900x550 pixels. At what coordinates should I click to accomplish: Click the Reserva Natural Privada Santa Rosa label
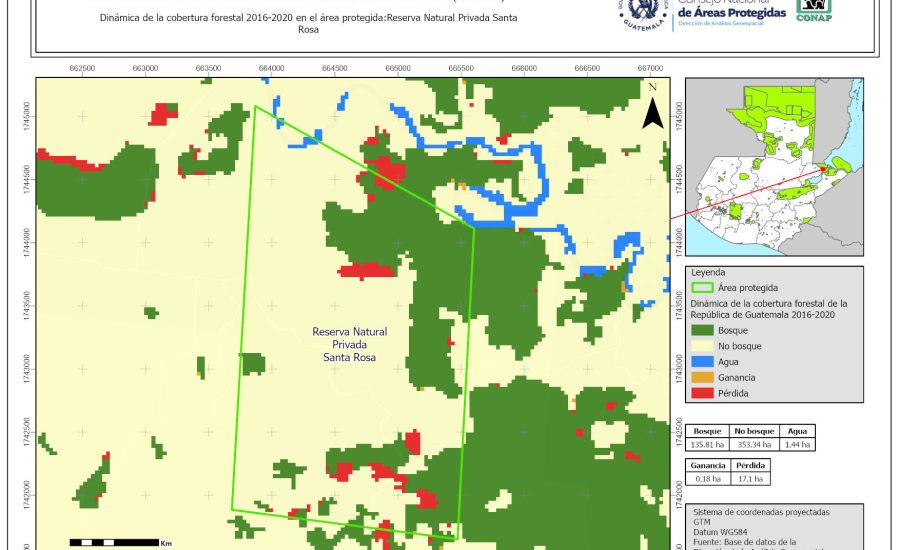point(350,343)
